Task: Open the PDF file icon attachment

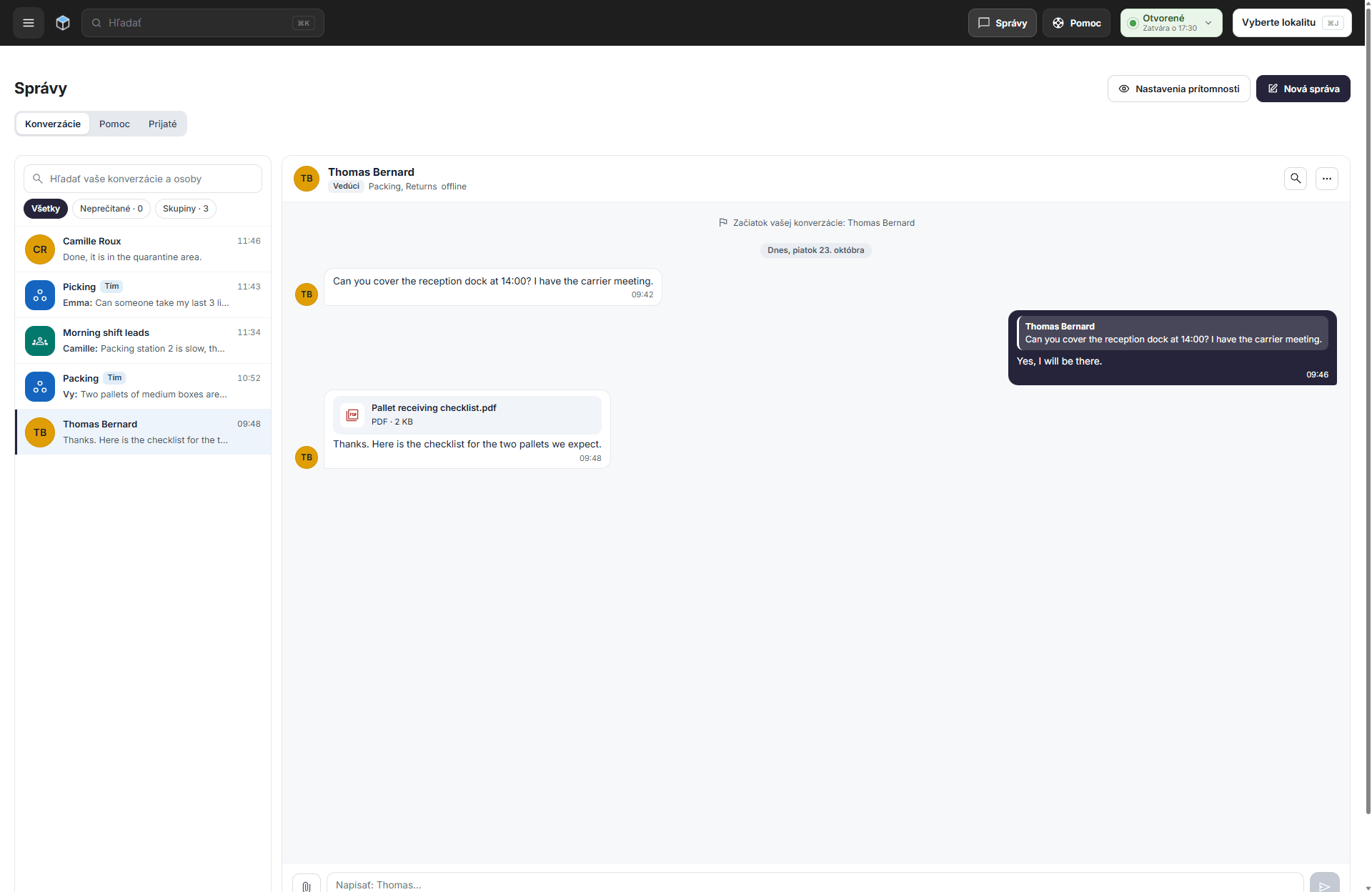Action: tap(352, 415)
